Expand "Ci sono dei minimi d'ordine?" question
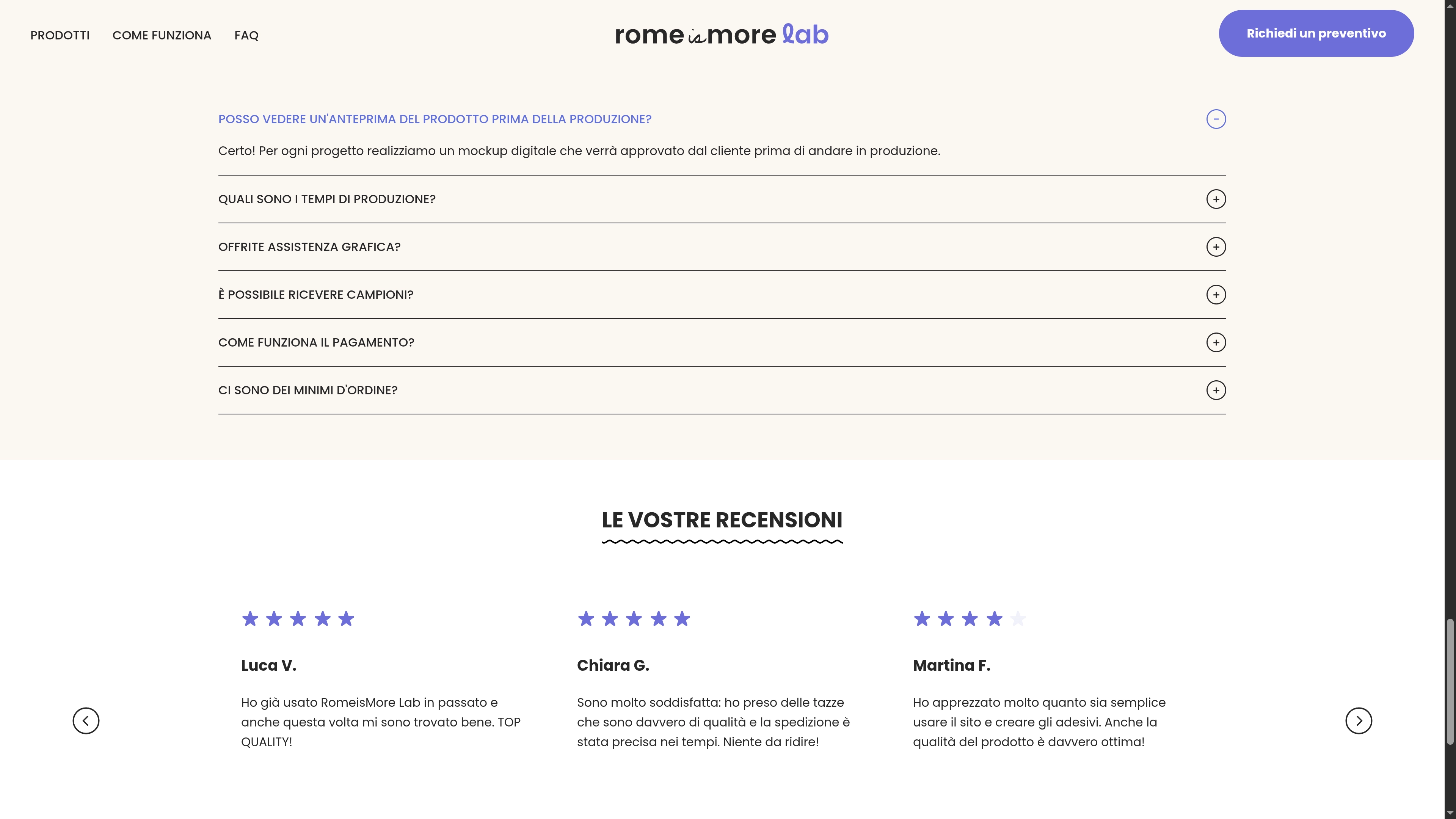The width and height of the screenshot is (1456, 819). coord(308,390)
